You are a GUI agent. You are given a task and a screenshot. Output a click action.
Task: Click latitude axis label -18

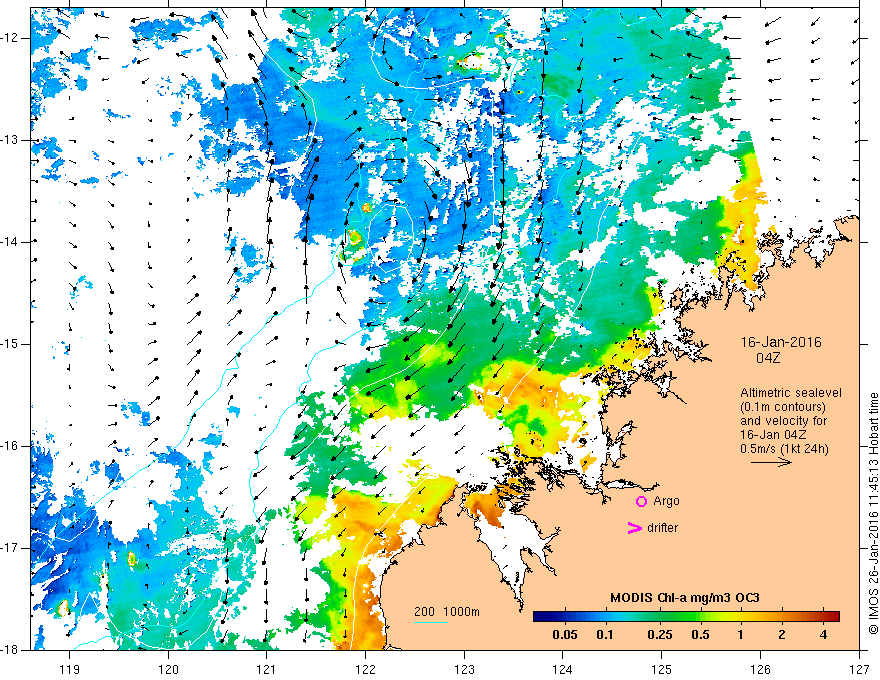tap(10, 650)
